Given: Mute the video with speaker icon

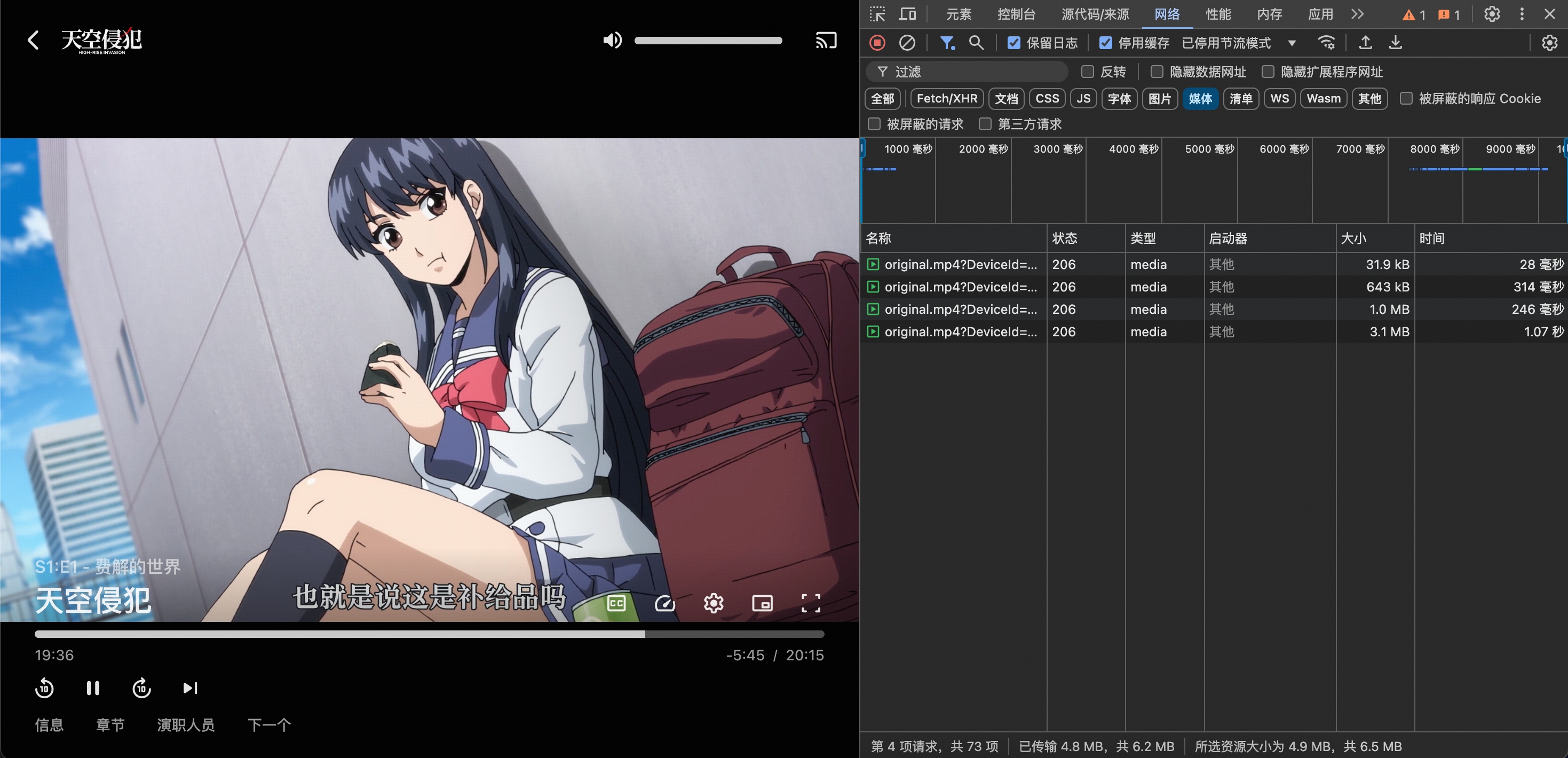Looking at the screenshot, I should point(612,41).
